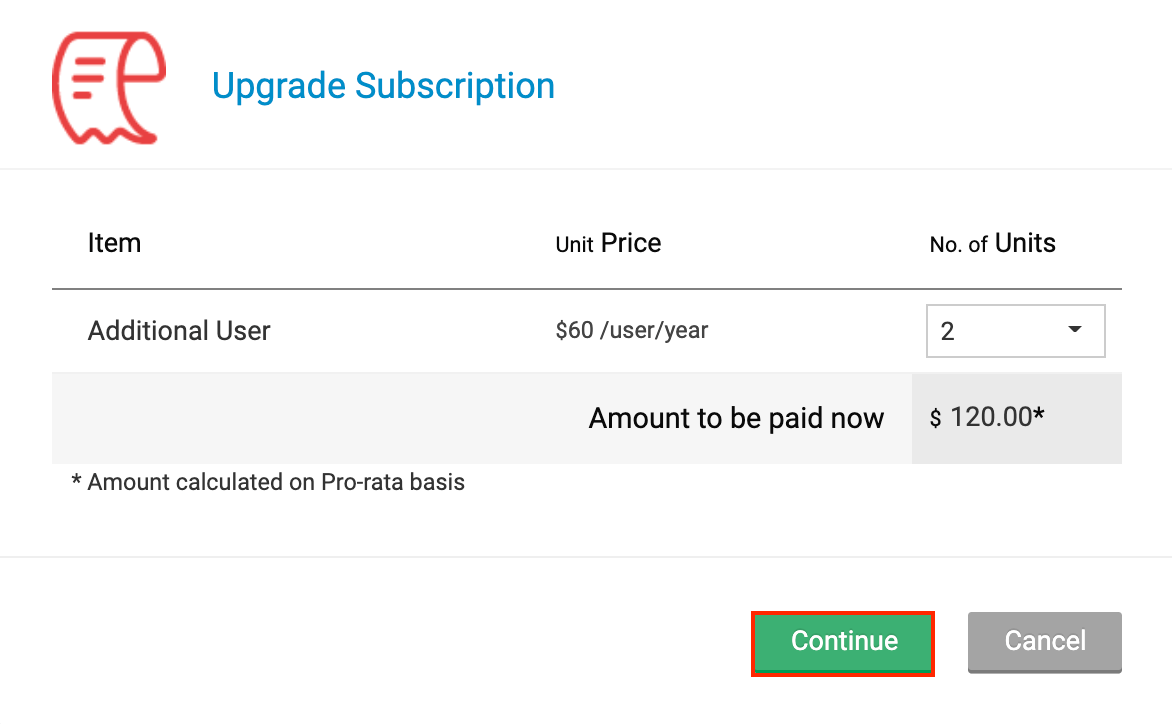
Task: Click the Continue button
Action: (842, 642)
